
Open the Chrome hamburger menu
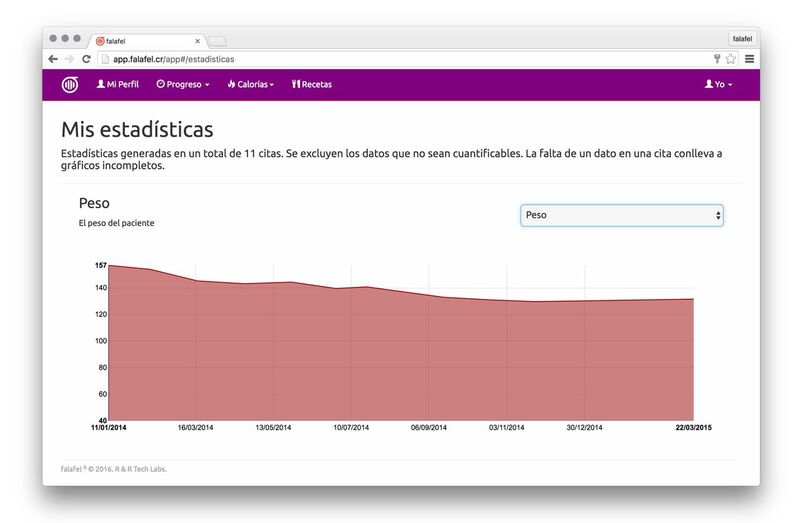pyautogui.click(x=749, y=59)
